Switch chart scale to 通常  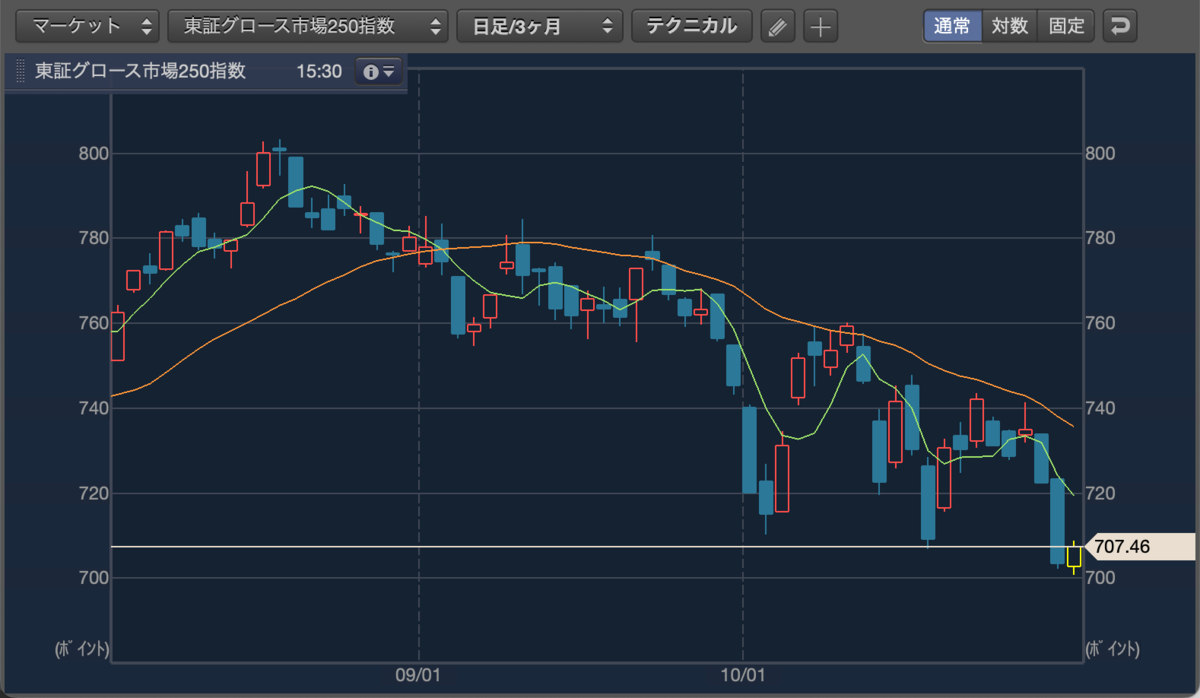(953, 26)
